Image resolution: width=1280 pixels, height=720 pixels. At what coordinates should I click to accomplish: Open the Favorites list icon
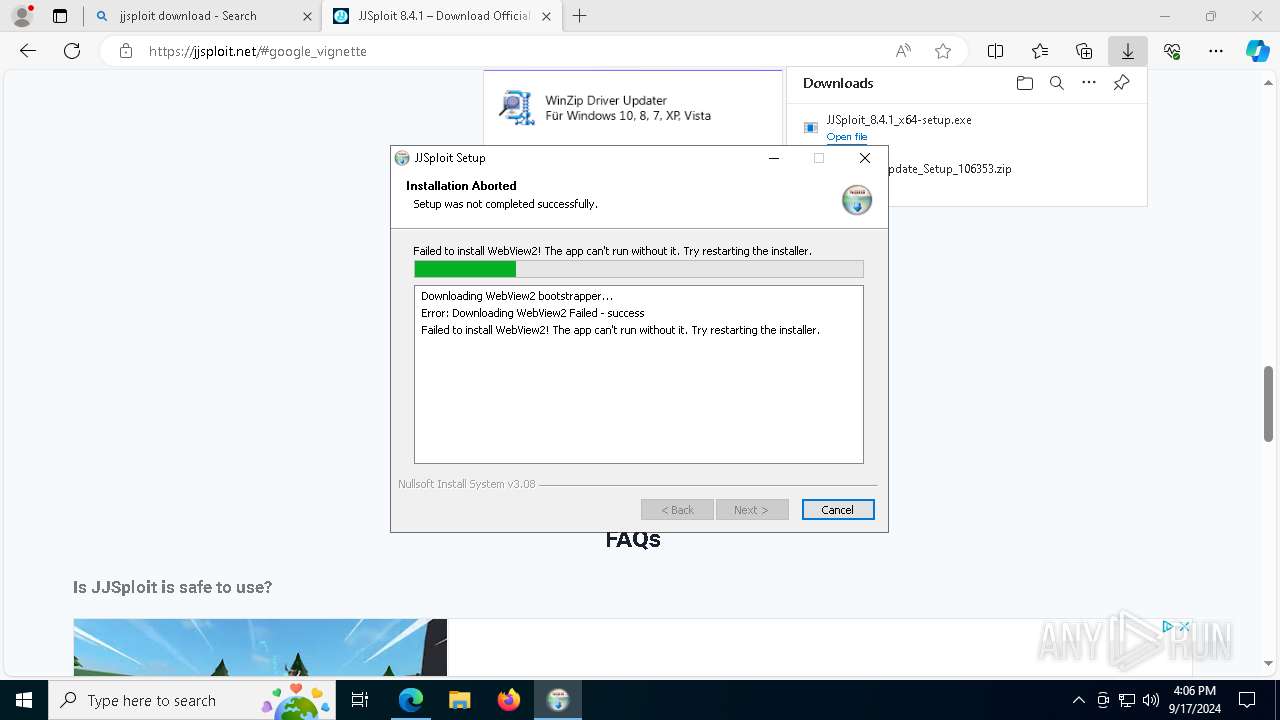(1040, 51)
